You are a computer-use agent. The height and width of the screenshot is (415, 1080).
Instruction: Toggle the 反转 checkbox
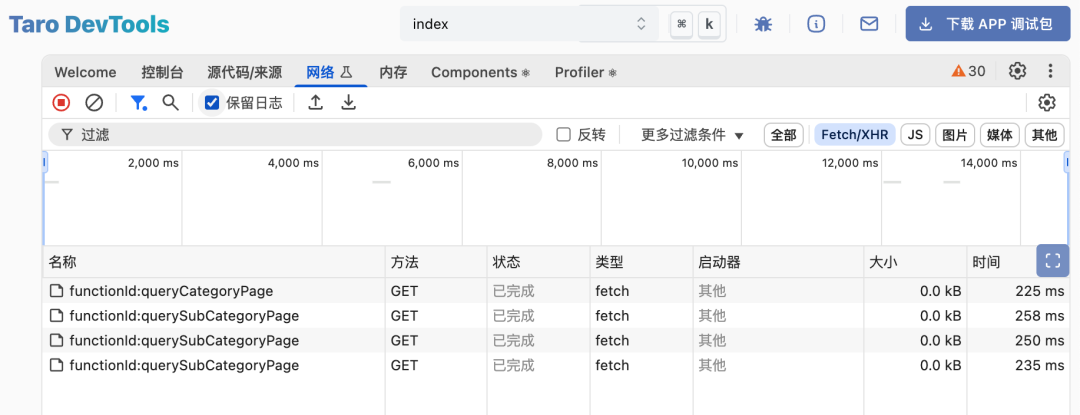563,135
